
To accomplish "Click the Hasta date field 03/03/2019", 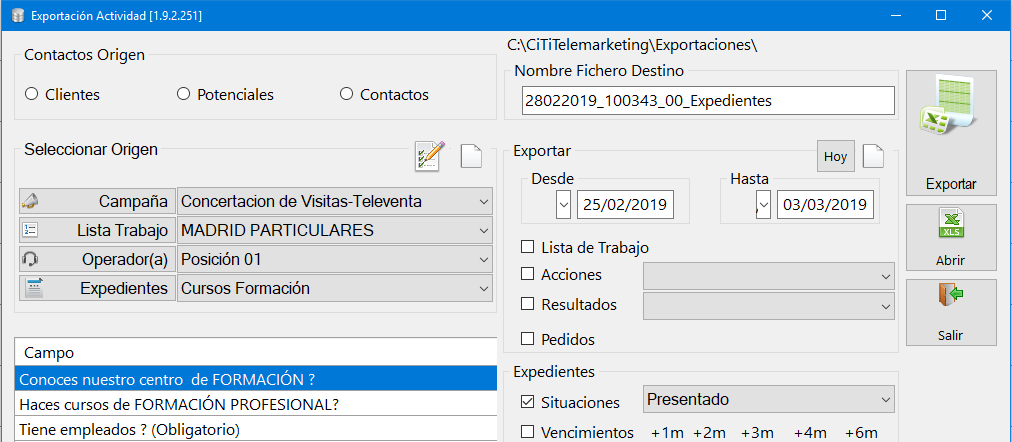I will [x=825, y=205].
